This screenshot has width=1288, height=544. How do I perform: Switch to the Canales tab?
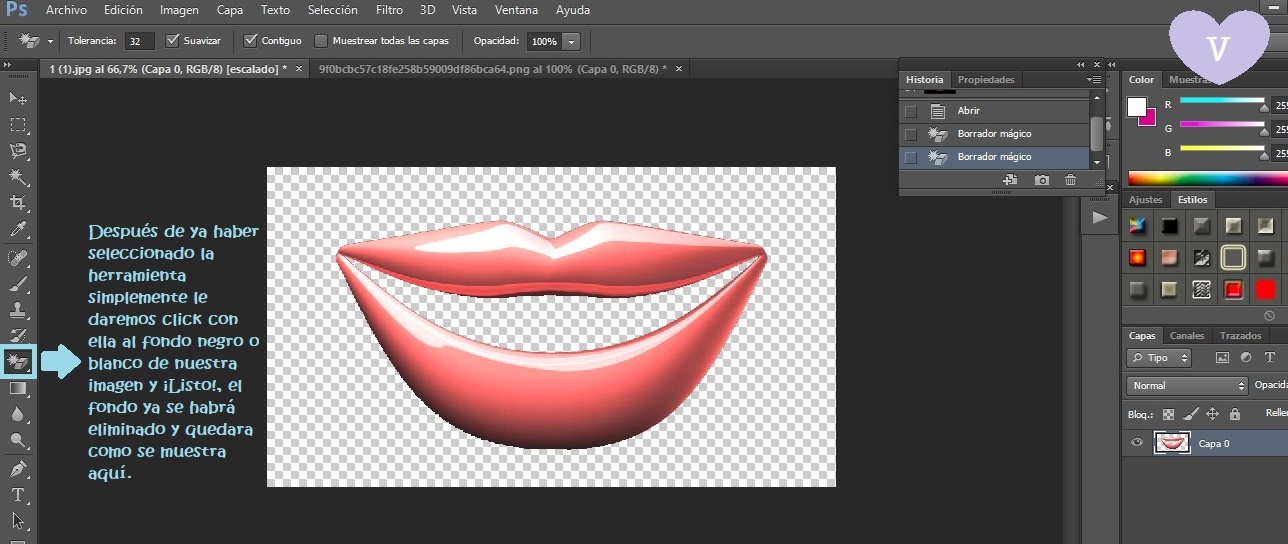coord(1187,336)
